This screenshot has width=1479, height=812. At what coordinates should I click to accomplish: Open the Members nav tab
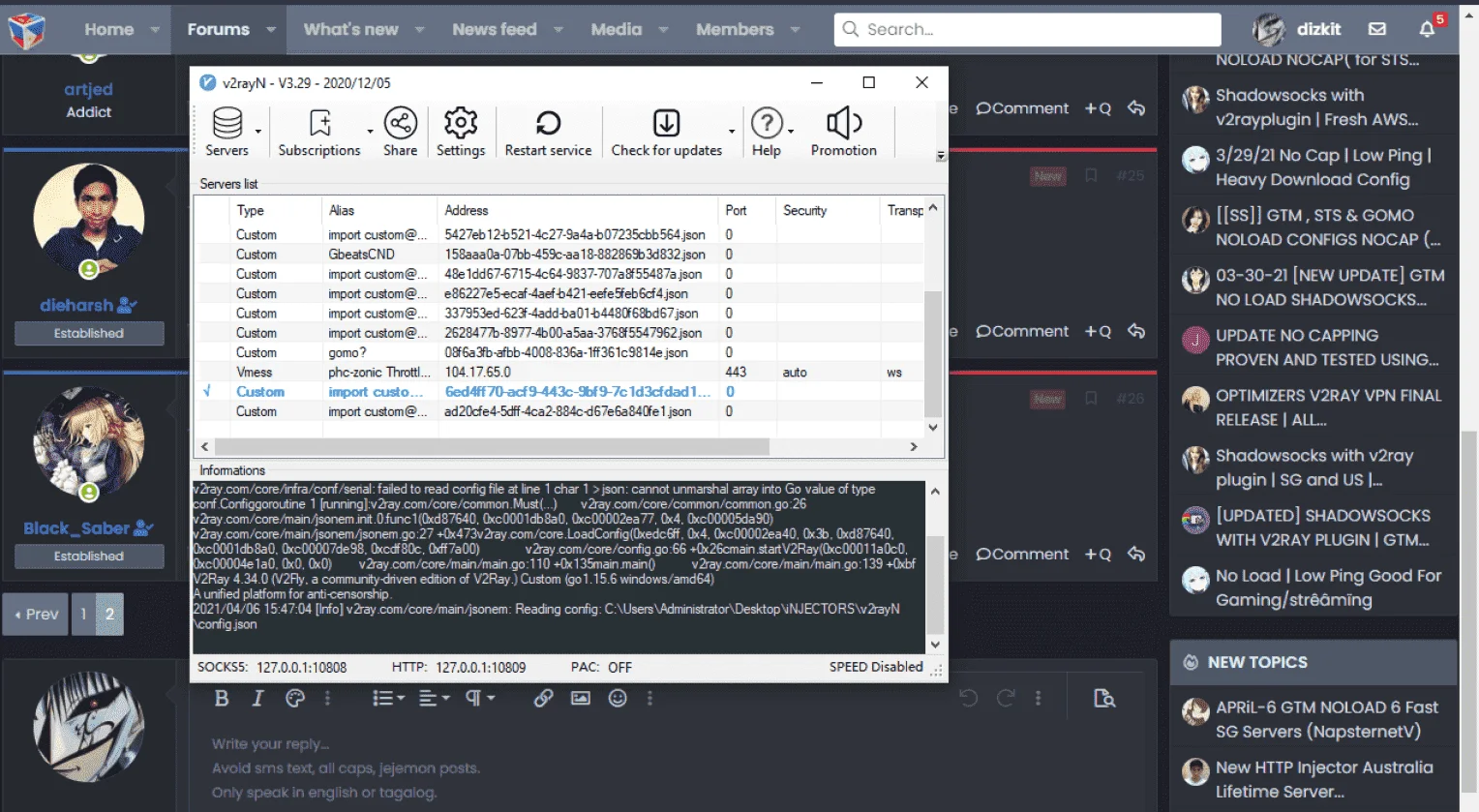click(x=735, y=30)
